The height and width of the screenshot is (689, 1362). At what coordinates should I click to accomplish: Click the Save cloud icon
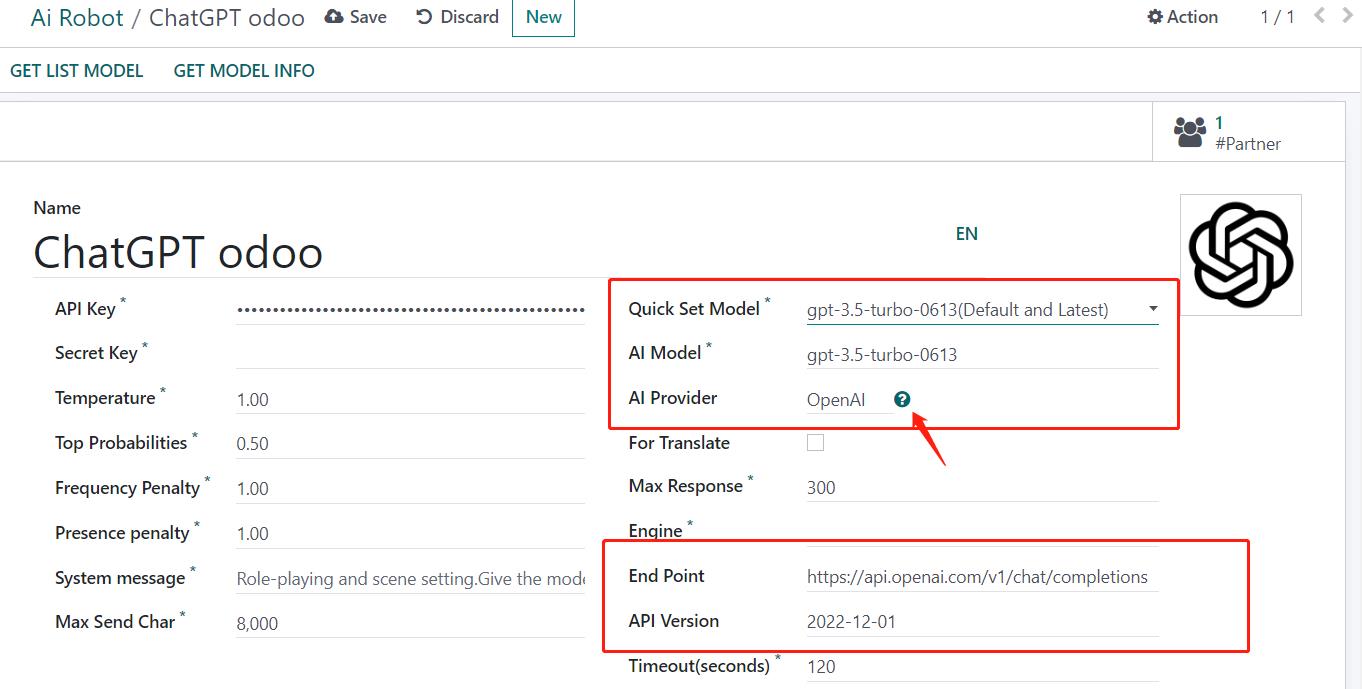(334, 17)
